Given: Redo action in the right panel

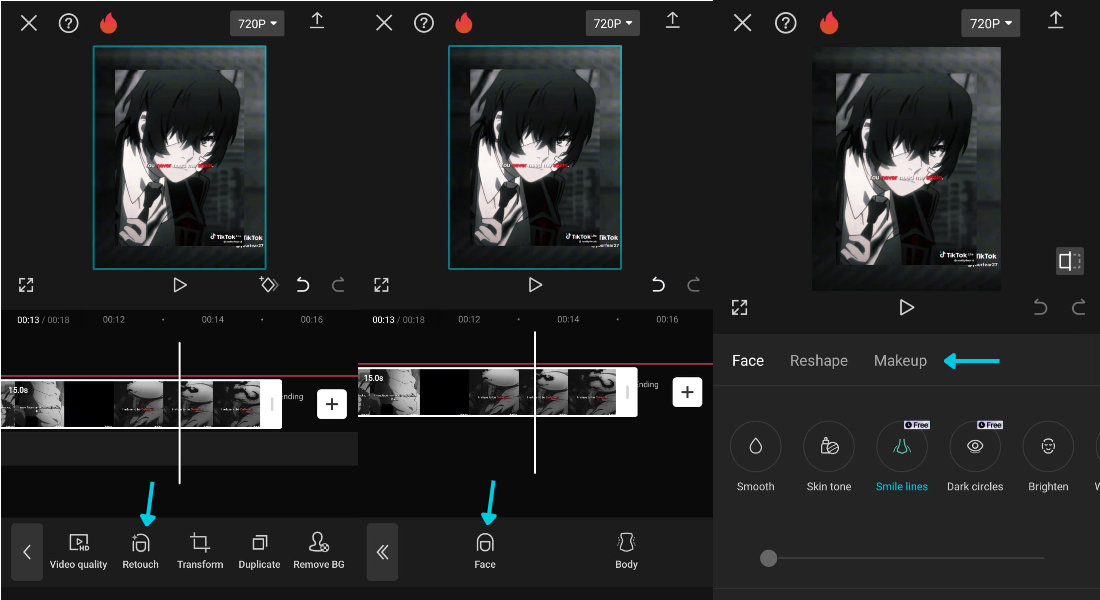Looking at the screenshot, I should click(x=1078, y=307).
